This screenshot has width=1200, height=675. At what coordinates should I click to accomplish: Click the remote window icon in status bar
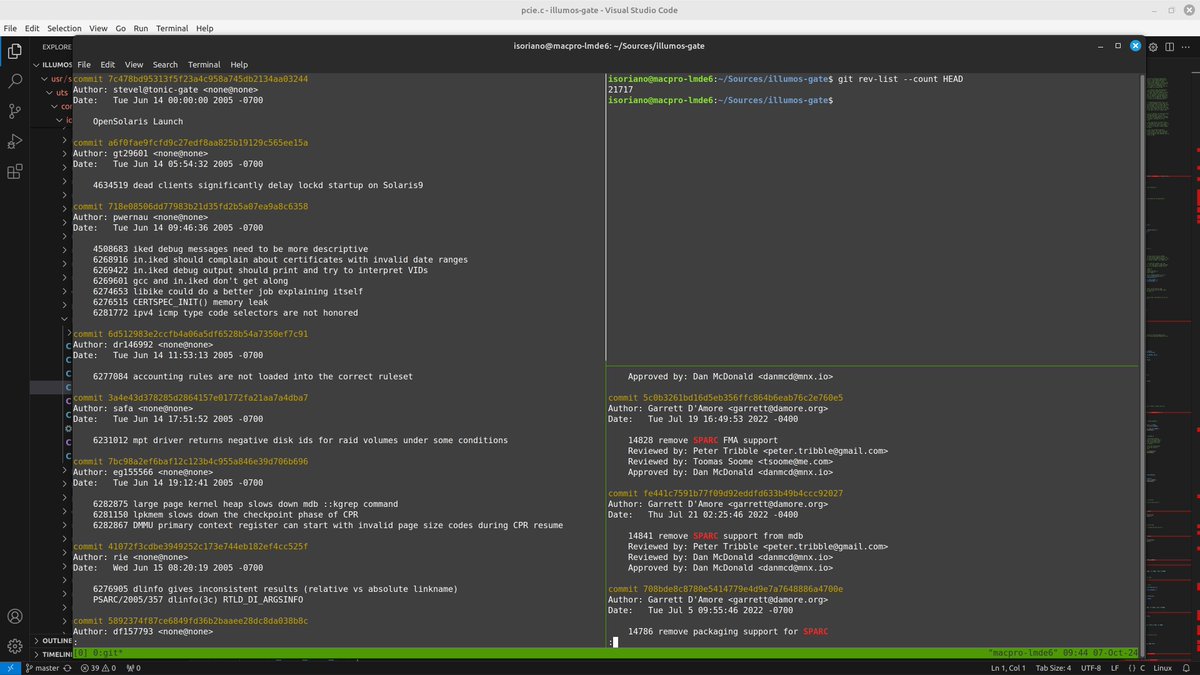[x=9, y=667]
